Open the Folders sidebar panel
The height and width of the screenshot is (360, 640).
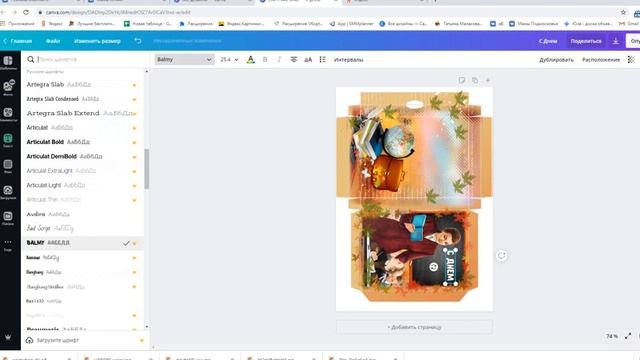[x=8, y=218]
